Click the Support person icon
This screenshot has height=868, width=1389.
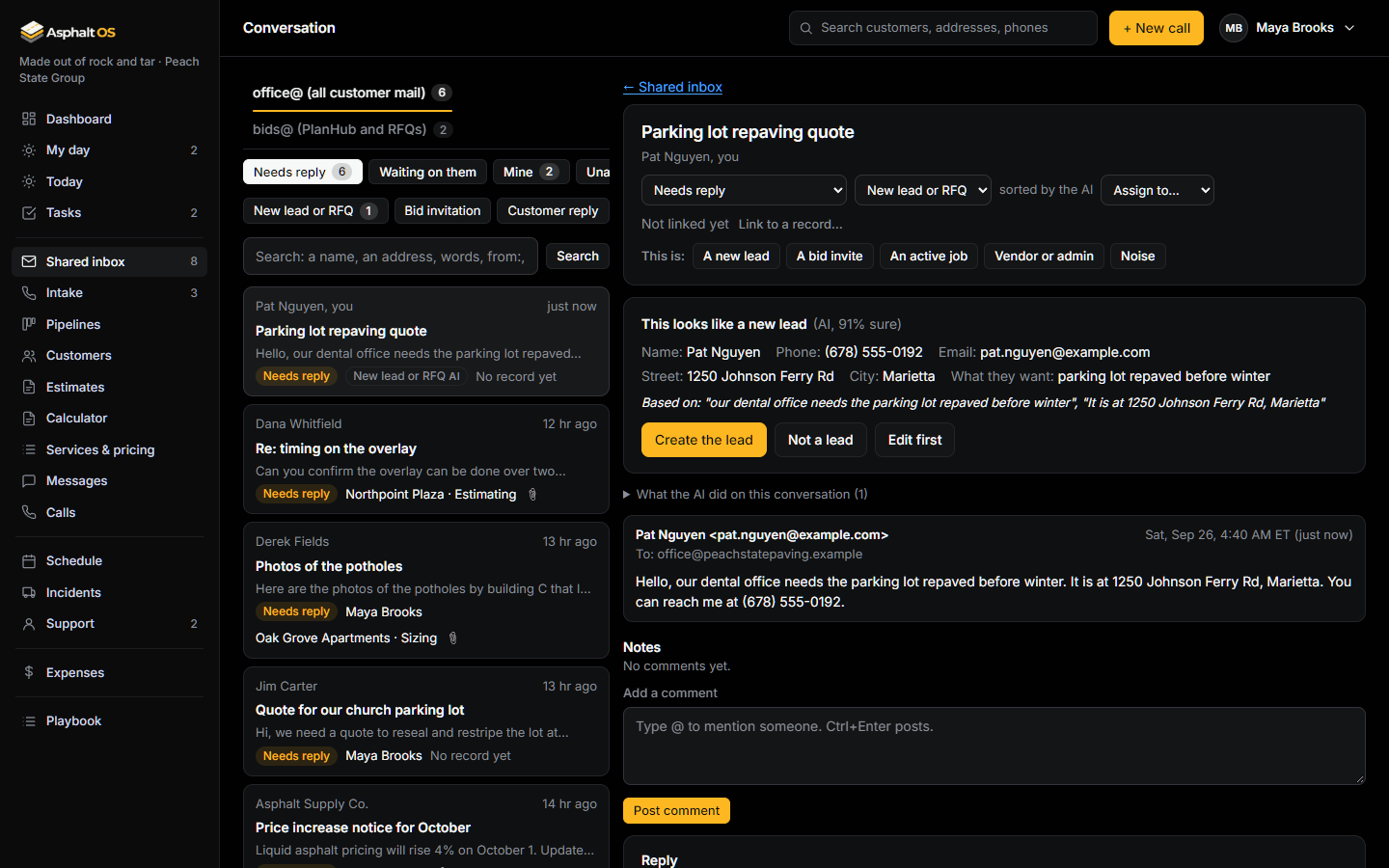click(x=29, y=624)
